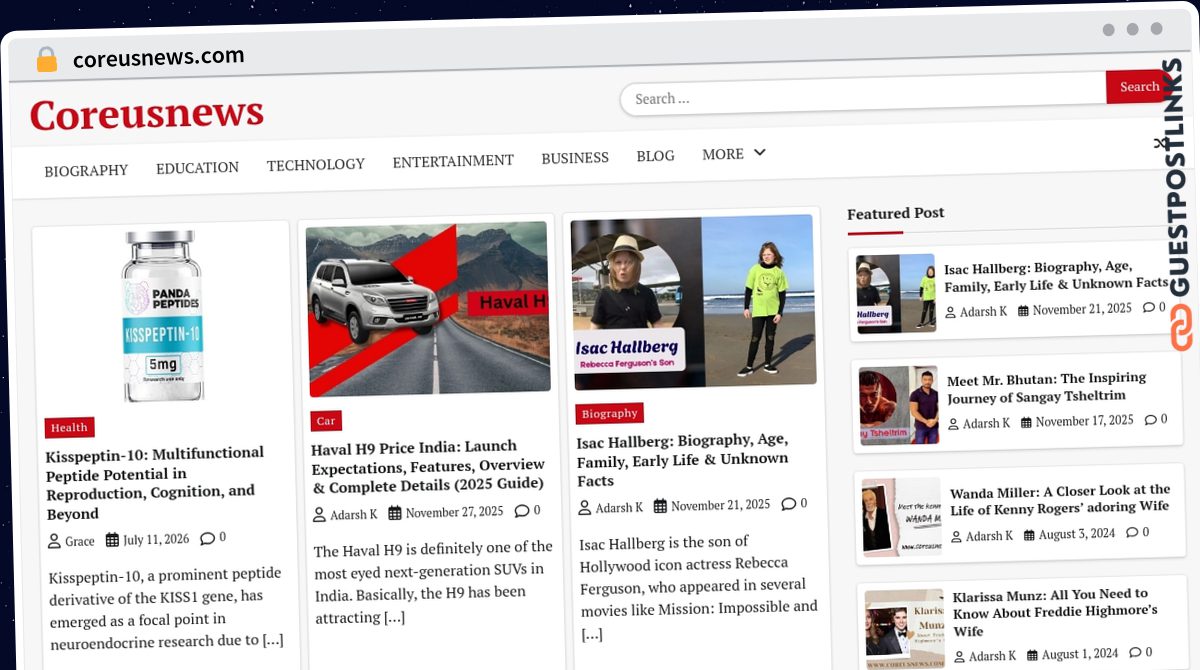
Task: Open the Education menu item
Action: pos(197,167)
